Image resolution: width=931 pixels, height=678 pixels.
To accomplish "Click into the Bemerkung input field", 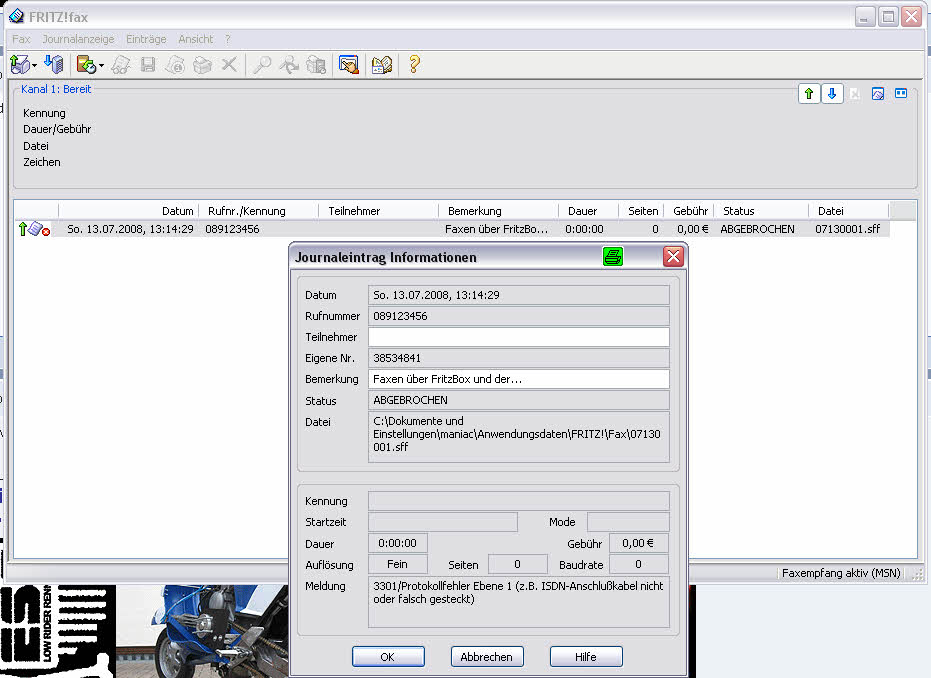I will click(518, 379).
